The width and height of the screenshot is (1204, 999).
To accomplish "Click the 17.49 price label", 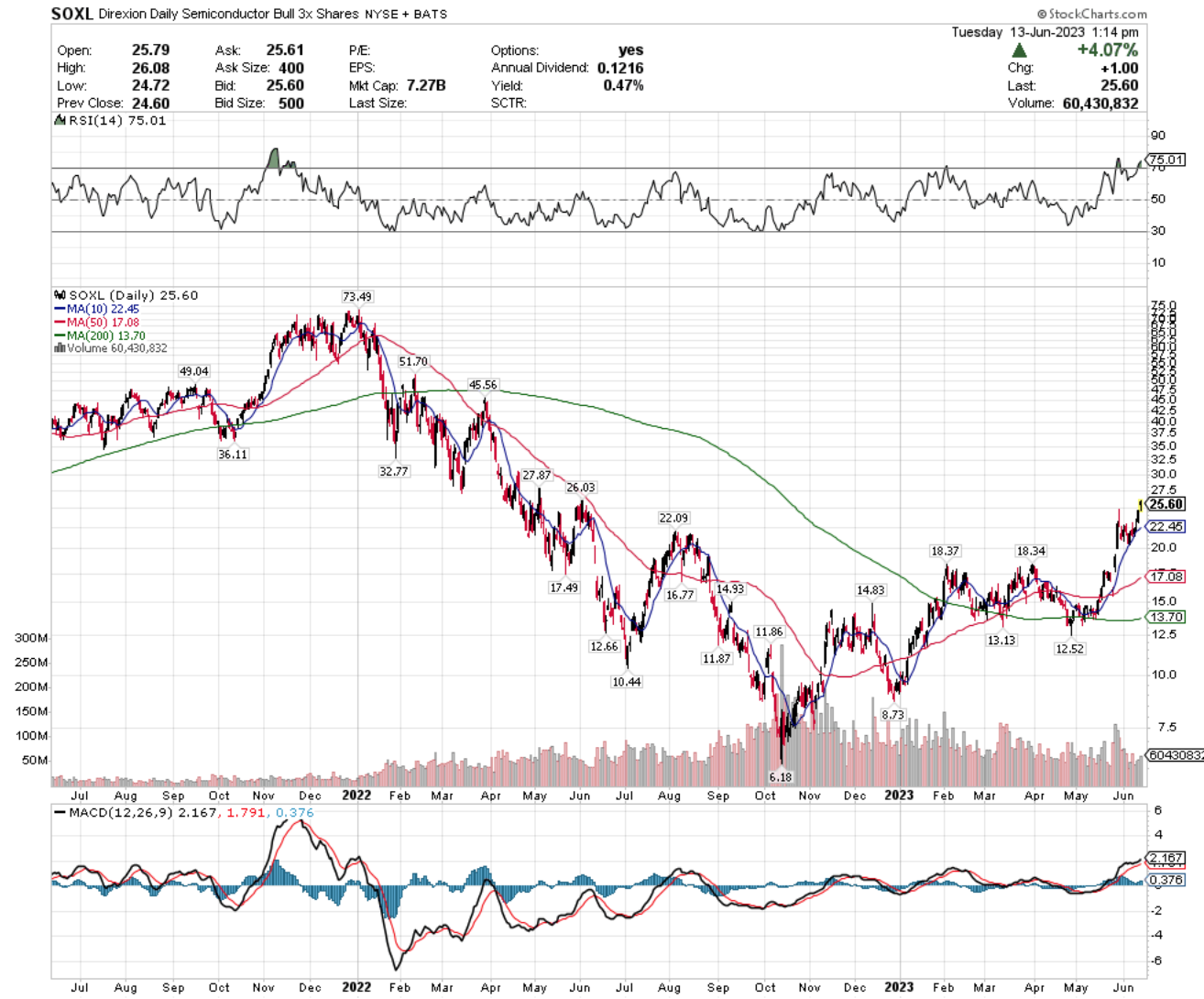I will point(564,588).
